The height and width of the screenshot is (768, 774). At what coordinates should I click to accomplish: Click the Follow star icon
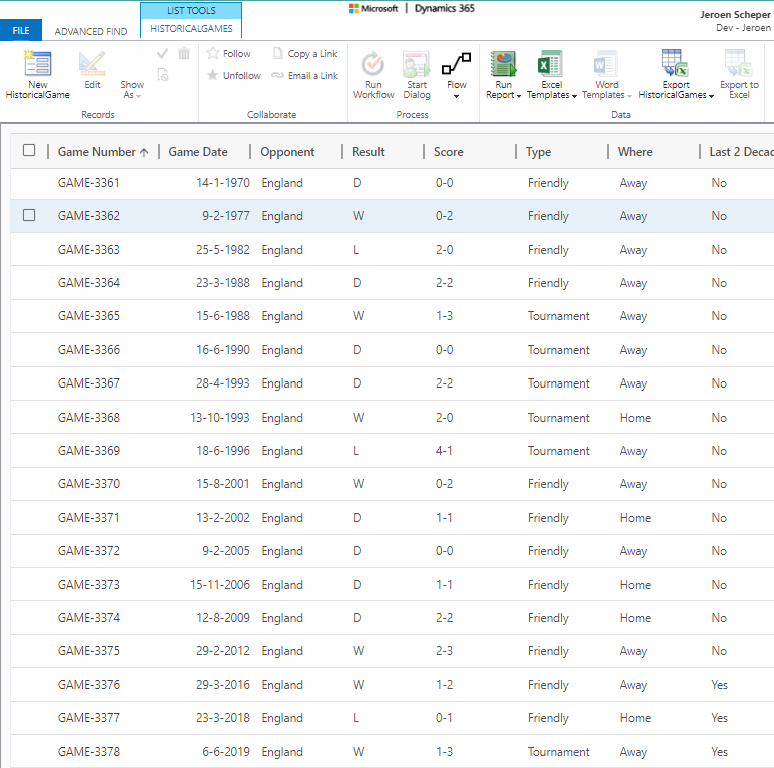(x=213, y=53)
